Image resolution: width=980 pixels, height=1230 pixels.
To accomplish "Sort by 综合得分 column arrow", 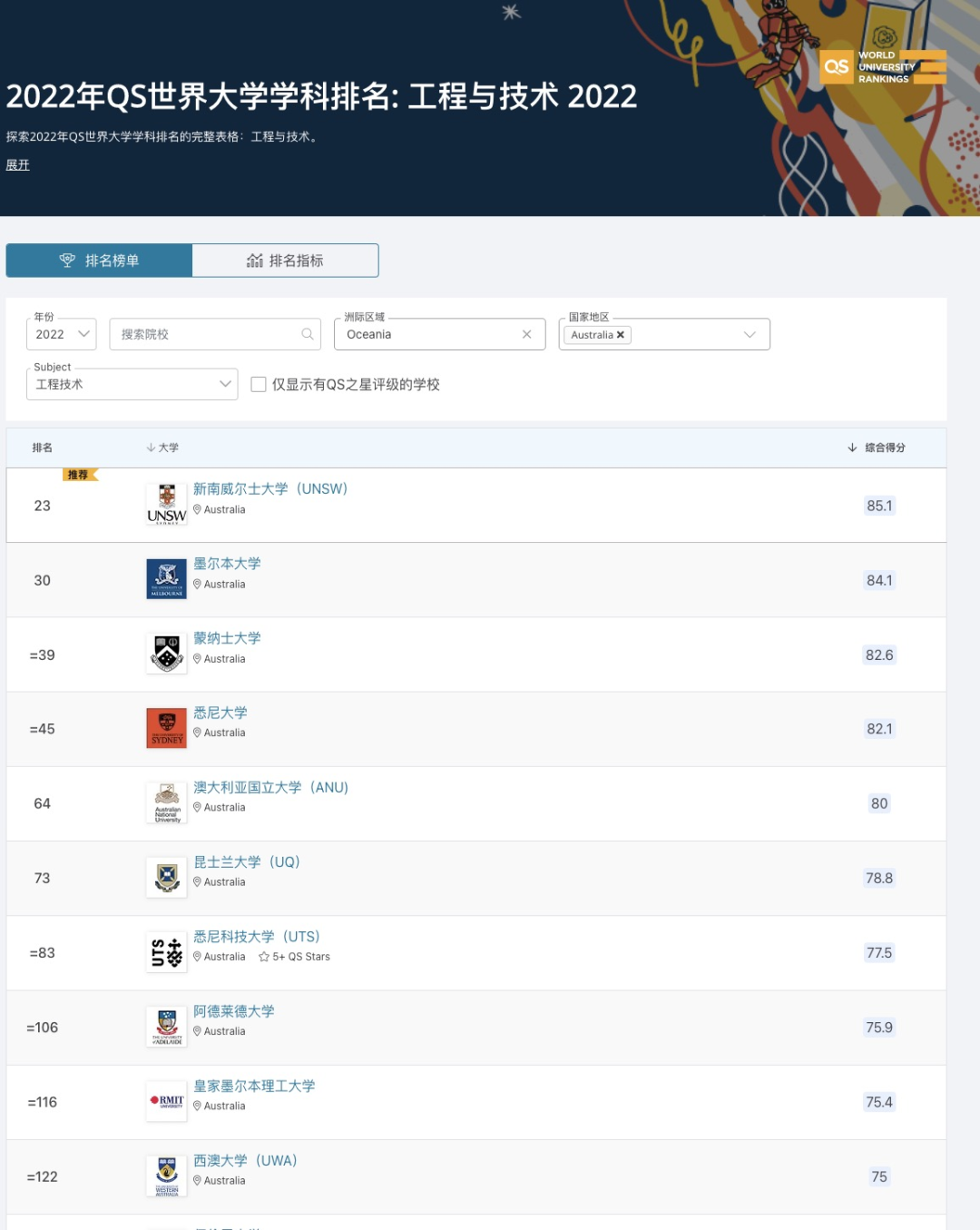I will point(852,448).
